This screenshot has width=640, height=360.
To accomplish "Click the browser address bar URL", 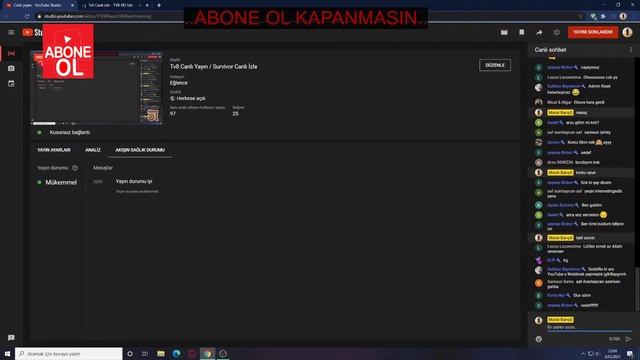I will [98, 16].
